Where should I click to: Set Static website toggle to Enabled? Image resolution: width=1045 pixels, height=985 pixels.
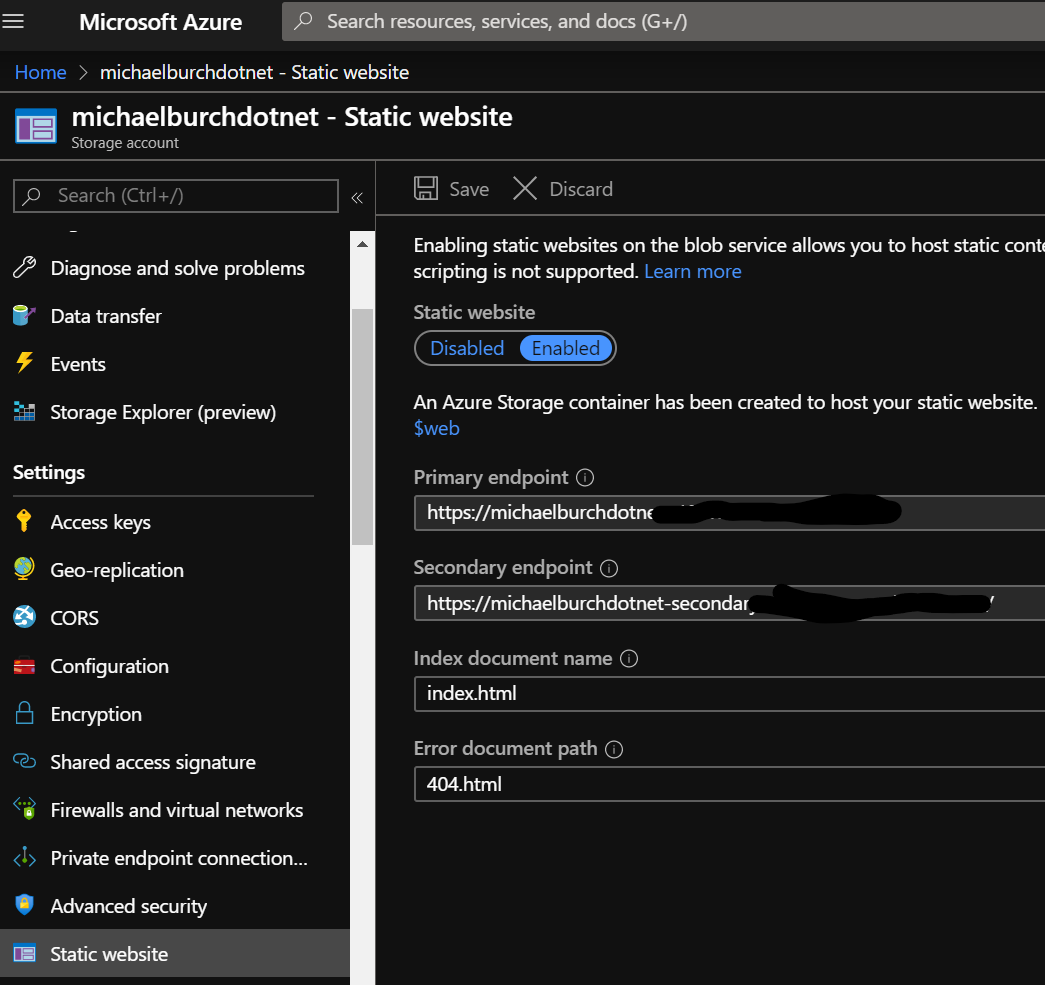pyautogui.click(x=566, y=348)
